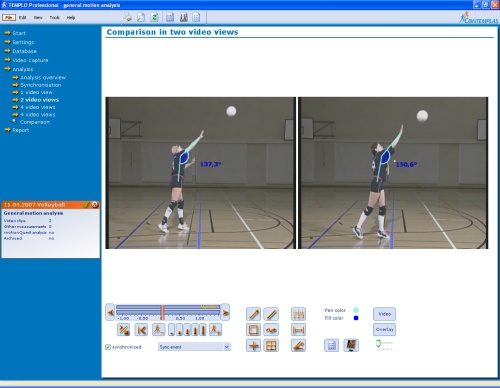Open the print preview page icon
The image size is (500, 388).
(x=141, y=17)
